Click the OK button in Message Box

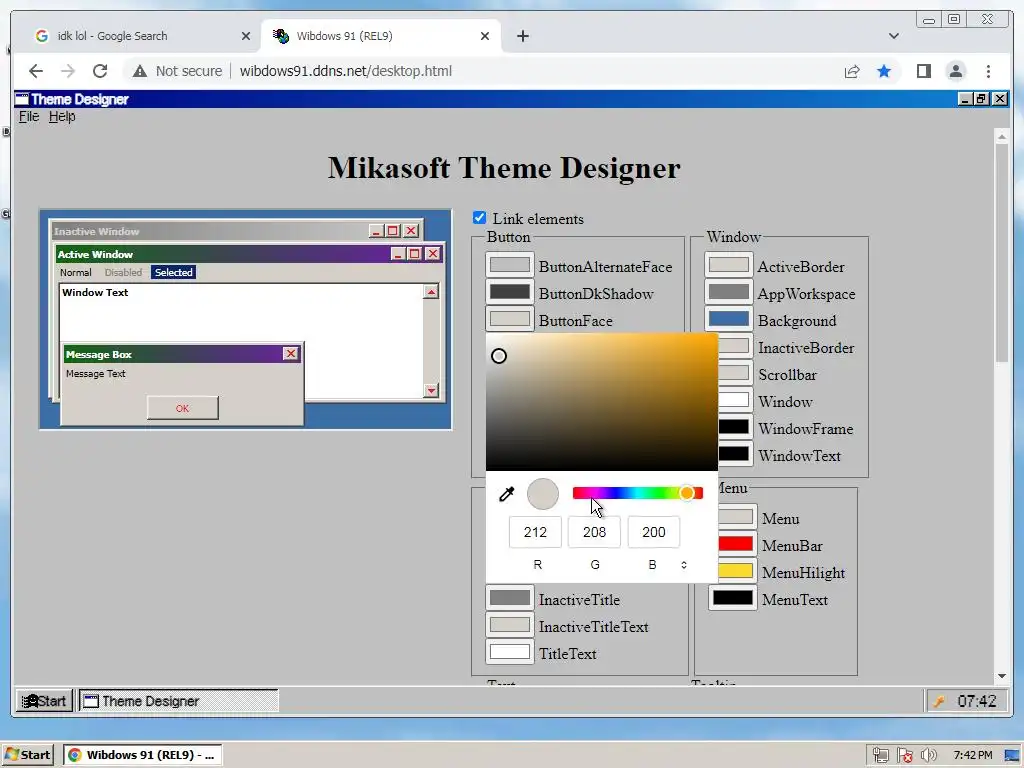pyautogui.click(x=182, y=408)
